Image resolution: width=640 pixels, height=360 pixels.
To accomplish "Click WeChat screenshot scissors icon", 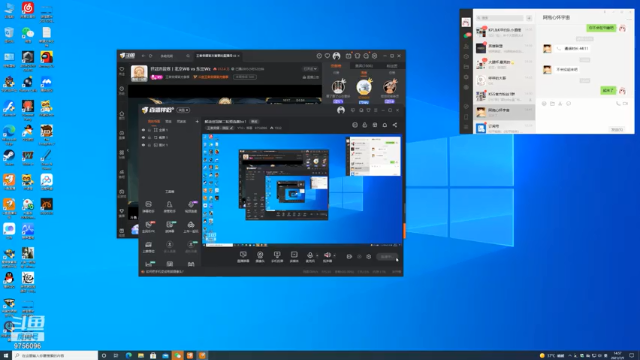I will coord(560,104).
